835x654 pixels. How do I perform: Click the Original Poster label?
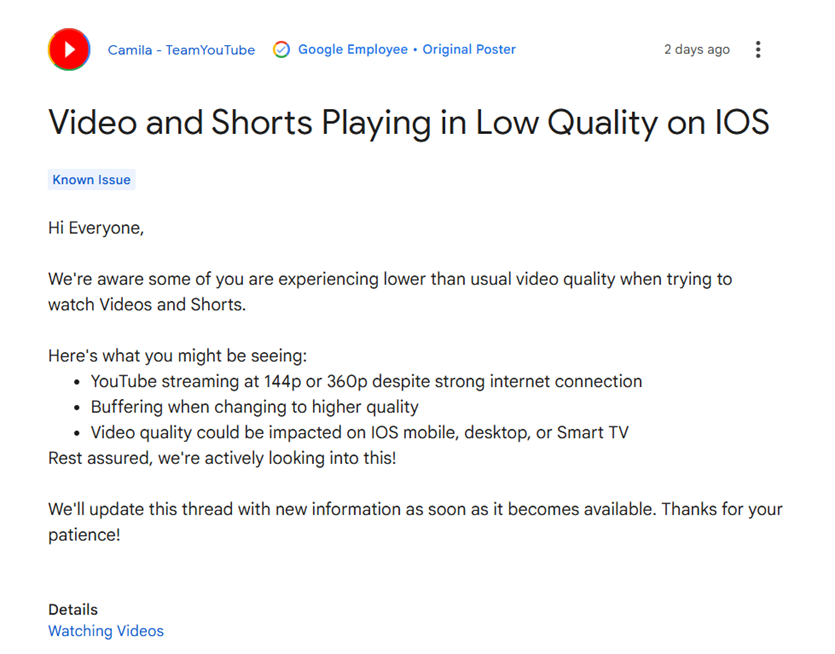pos(469,50)
